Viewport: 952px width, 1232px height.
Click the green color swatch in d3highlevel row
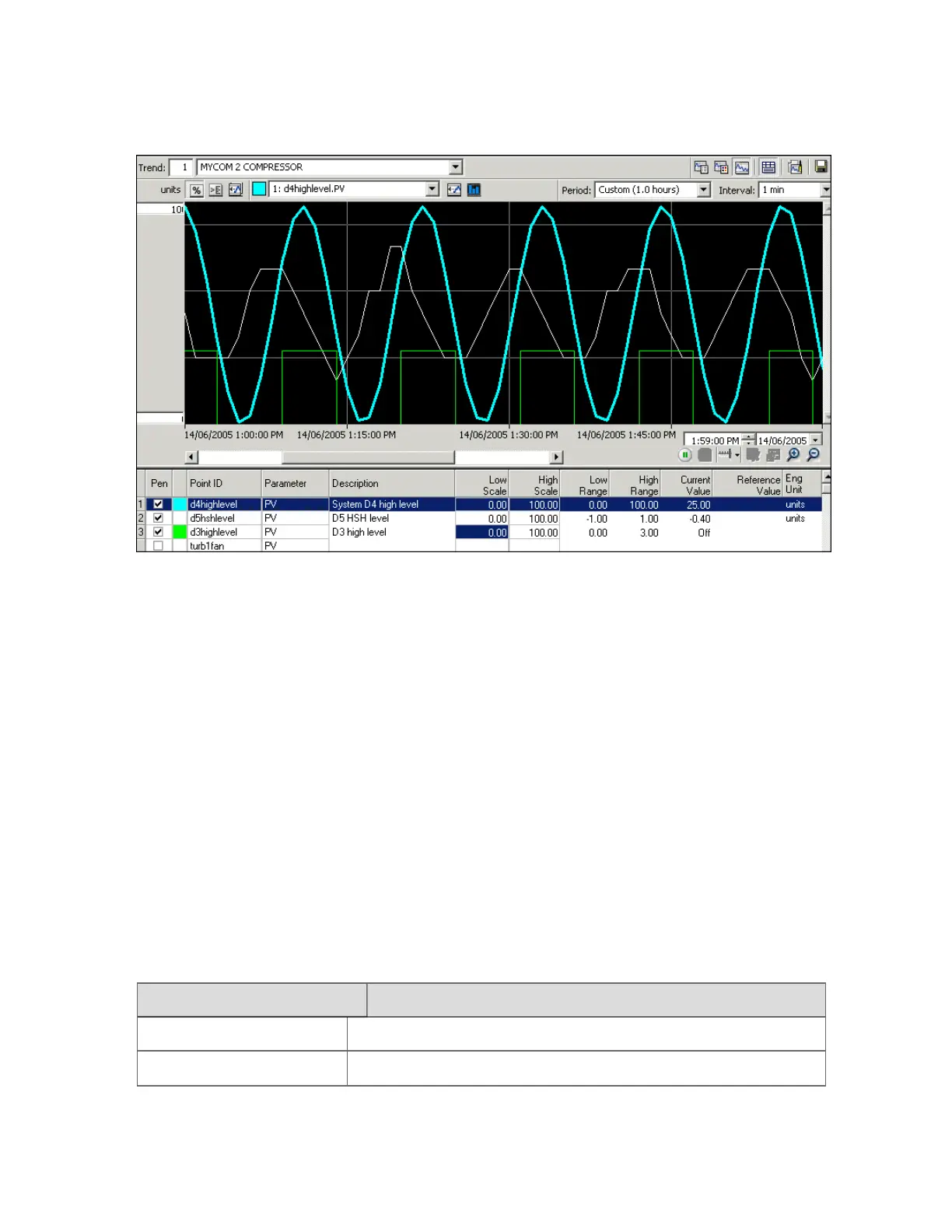click(180, 532)
